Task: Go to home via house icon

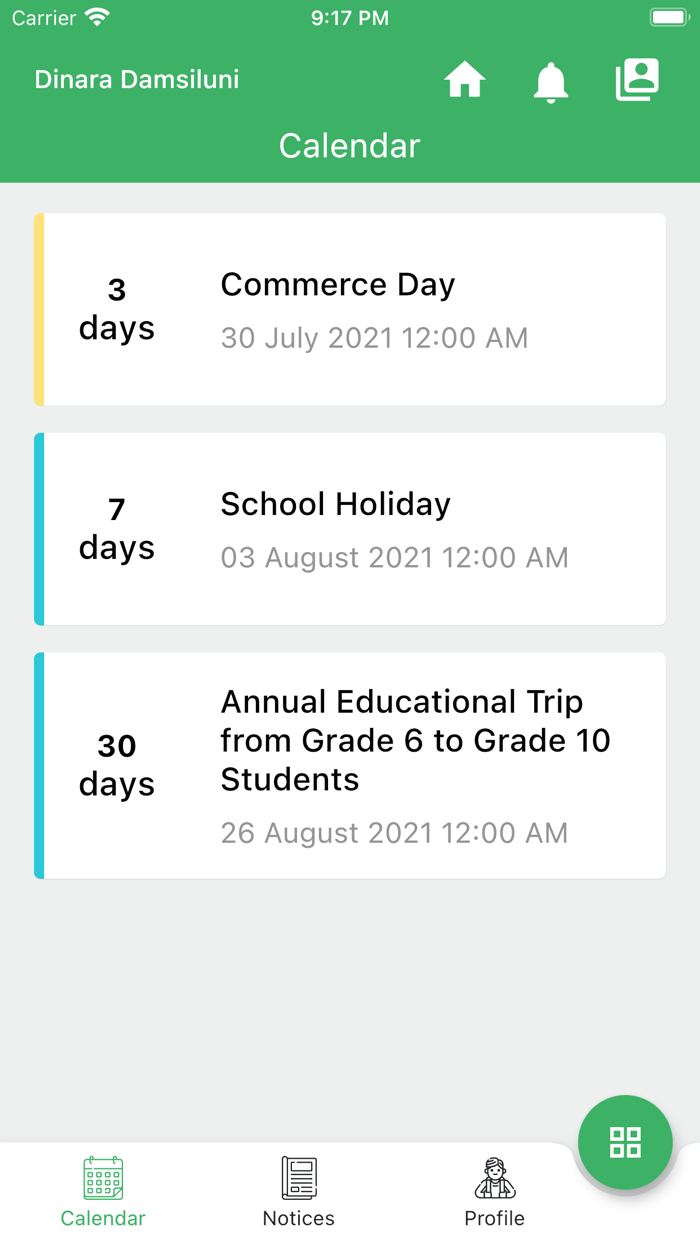Action: 465,80
